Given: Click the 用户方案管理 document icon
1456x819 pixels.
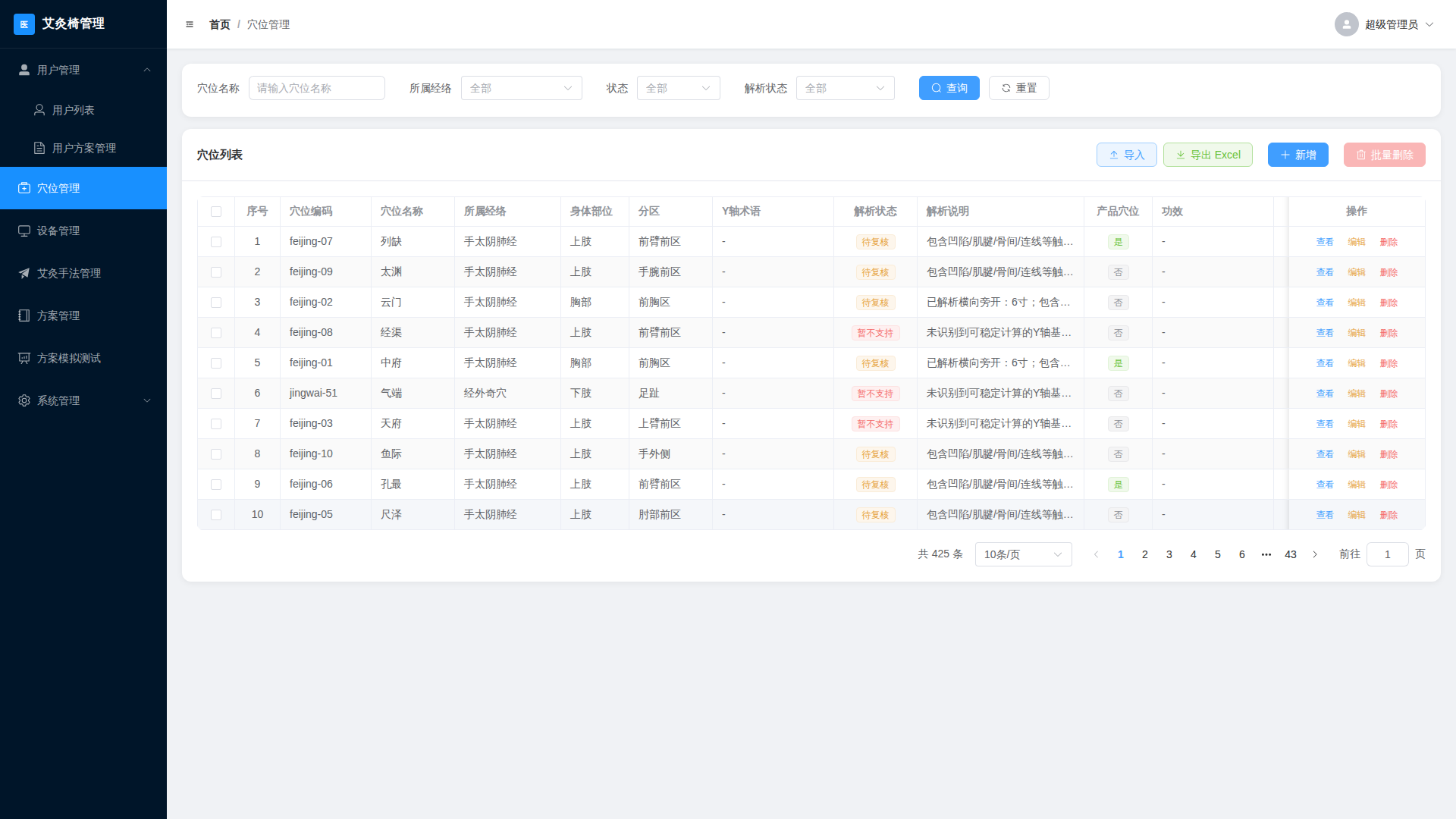Looking at the screenshot, I should (39, 148).
